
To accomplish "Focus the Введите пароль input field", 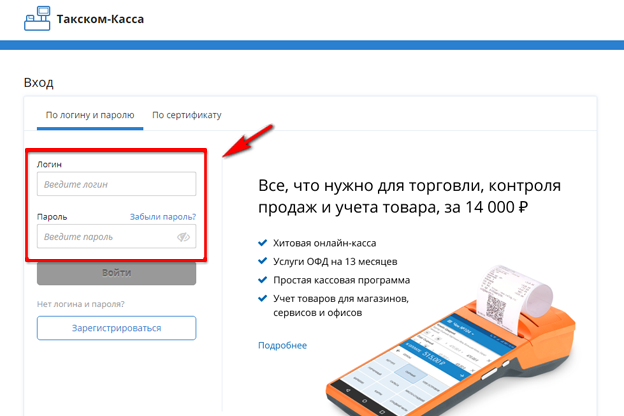I will [117, 236].
